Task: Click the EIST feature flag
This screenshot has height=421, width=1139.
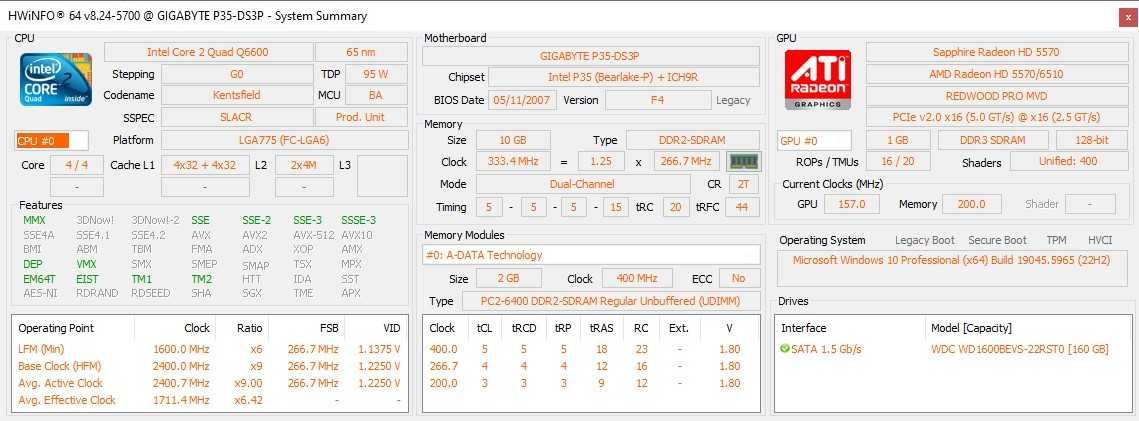Action: [x=87, y=279]
